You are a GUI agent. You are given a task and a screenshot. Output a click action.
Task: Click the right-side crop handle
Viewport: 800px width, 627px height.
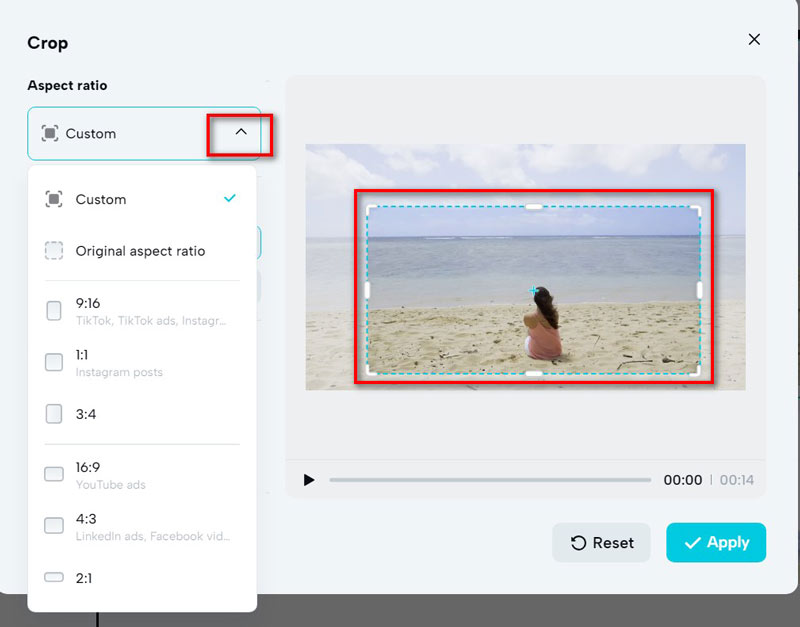(699, 290)
